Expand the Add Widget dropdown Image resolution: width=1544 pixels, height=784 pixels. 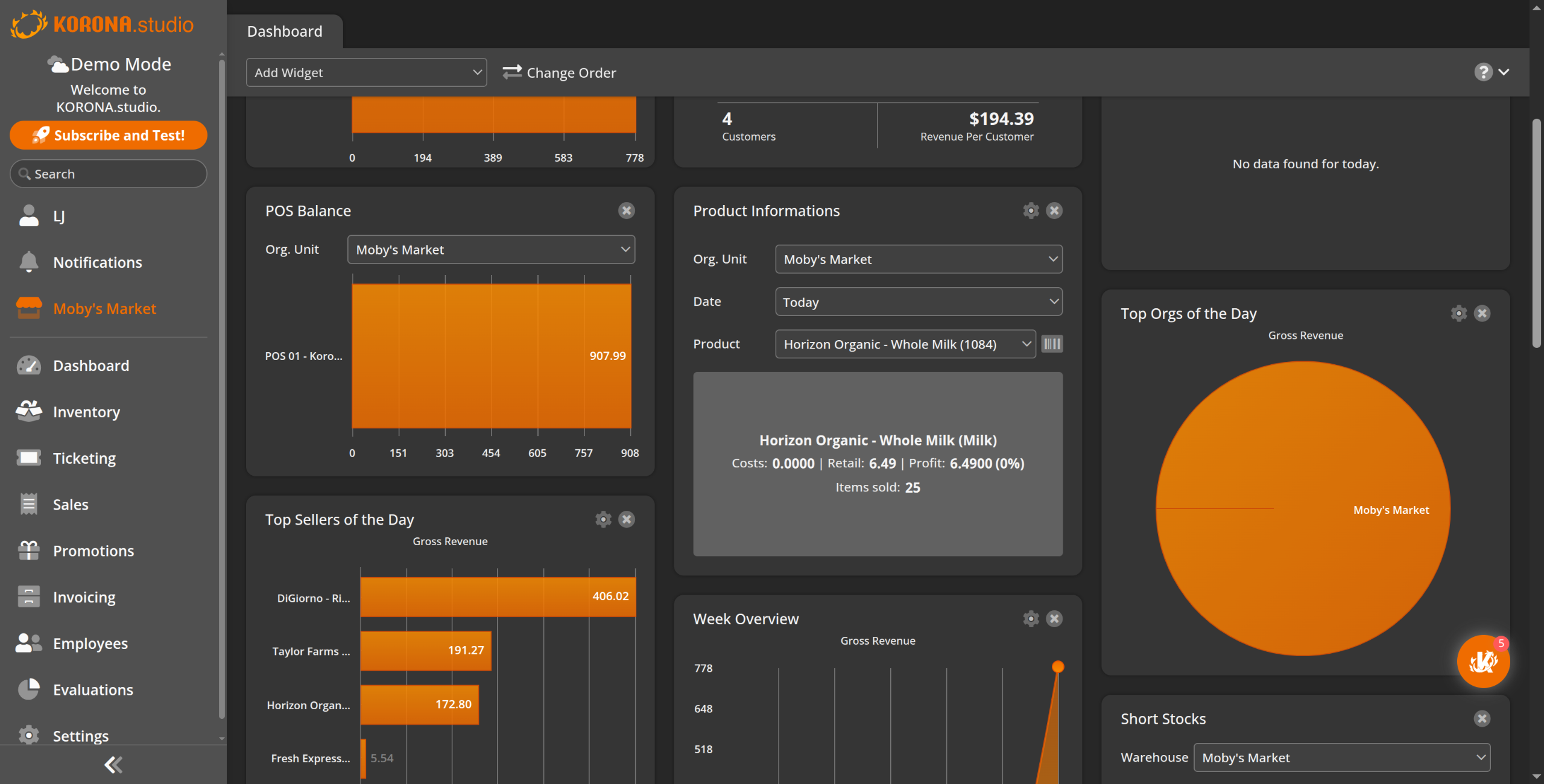point(366,72)
